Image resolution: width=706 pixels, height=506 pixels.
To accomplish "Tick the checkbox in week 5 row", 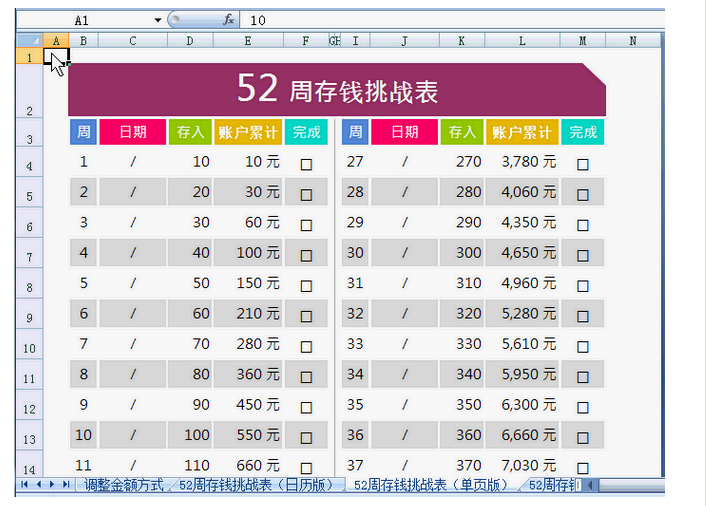I will pos(306,285).
